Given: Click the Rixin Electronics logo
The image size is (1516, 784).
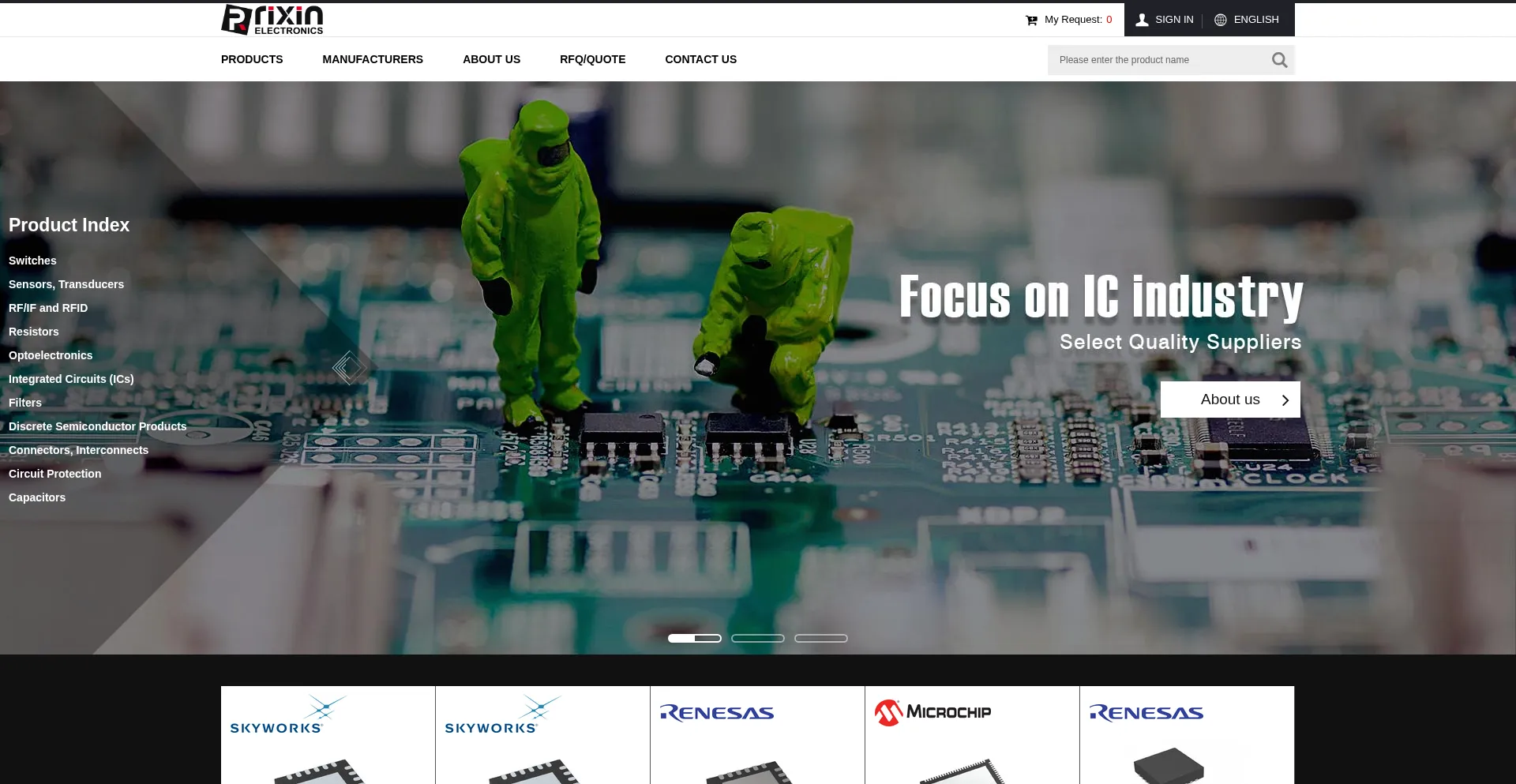Looking at the screenshot, I should 272,20.
